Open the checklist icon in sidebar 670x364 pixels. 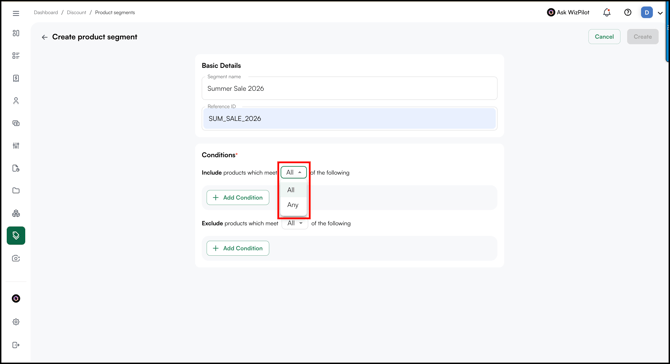click(x=16, y=56)
